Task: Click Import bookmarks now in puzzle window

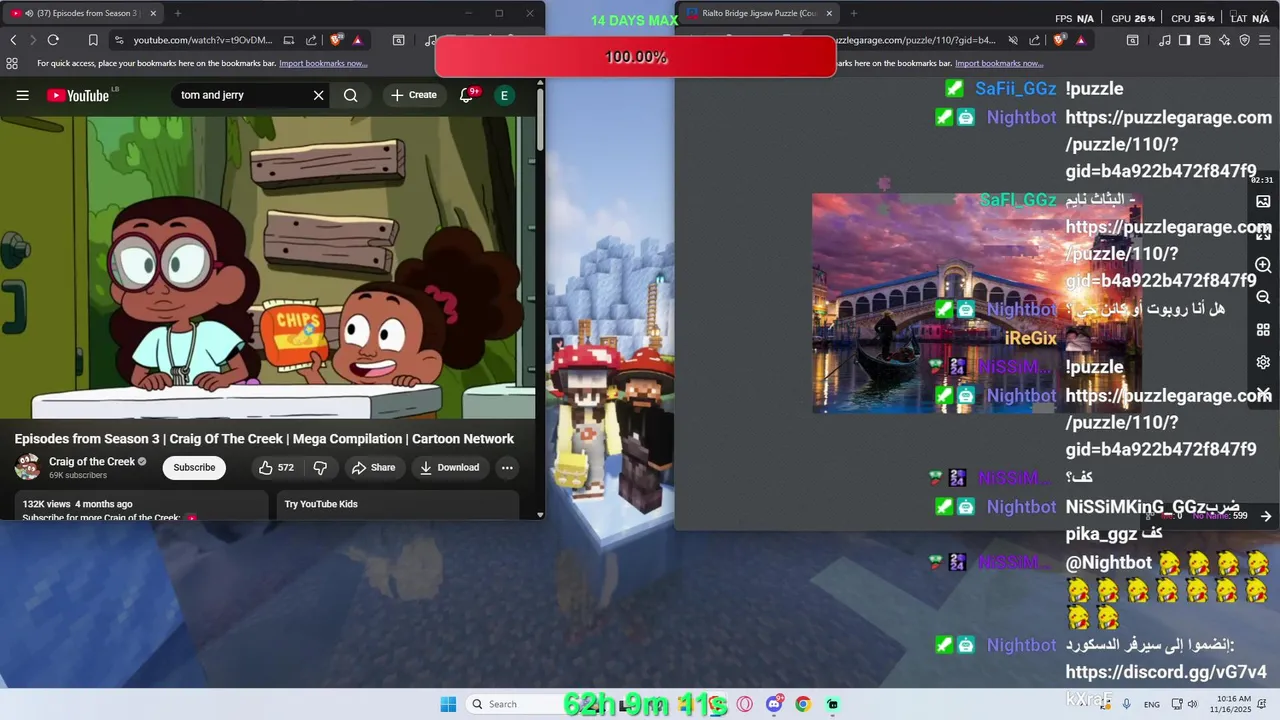Action: 999,63
